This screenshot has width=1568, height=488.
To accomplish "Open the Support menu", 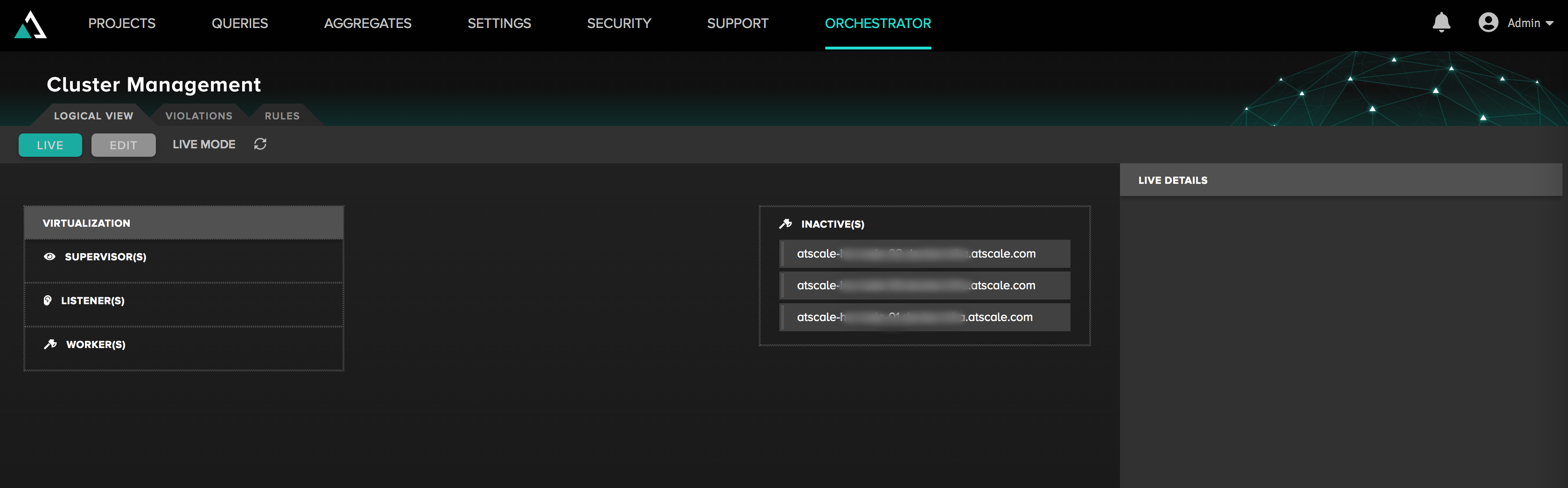I will 738,23.
